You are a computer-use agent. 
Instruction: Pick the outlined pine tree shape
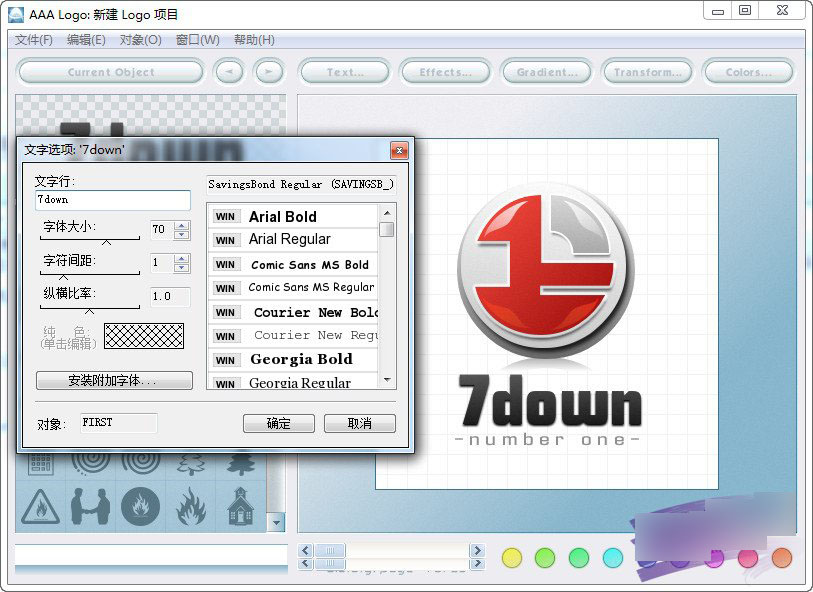(x=191, y=464)
